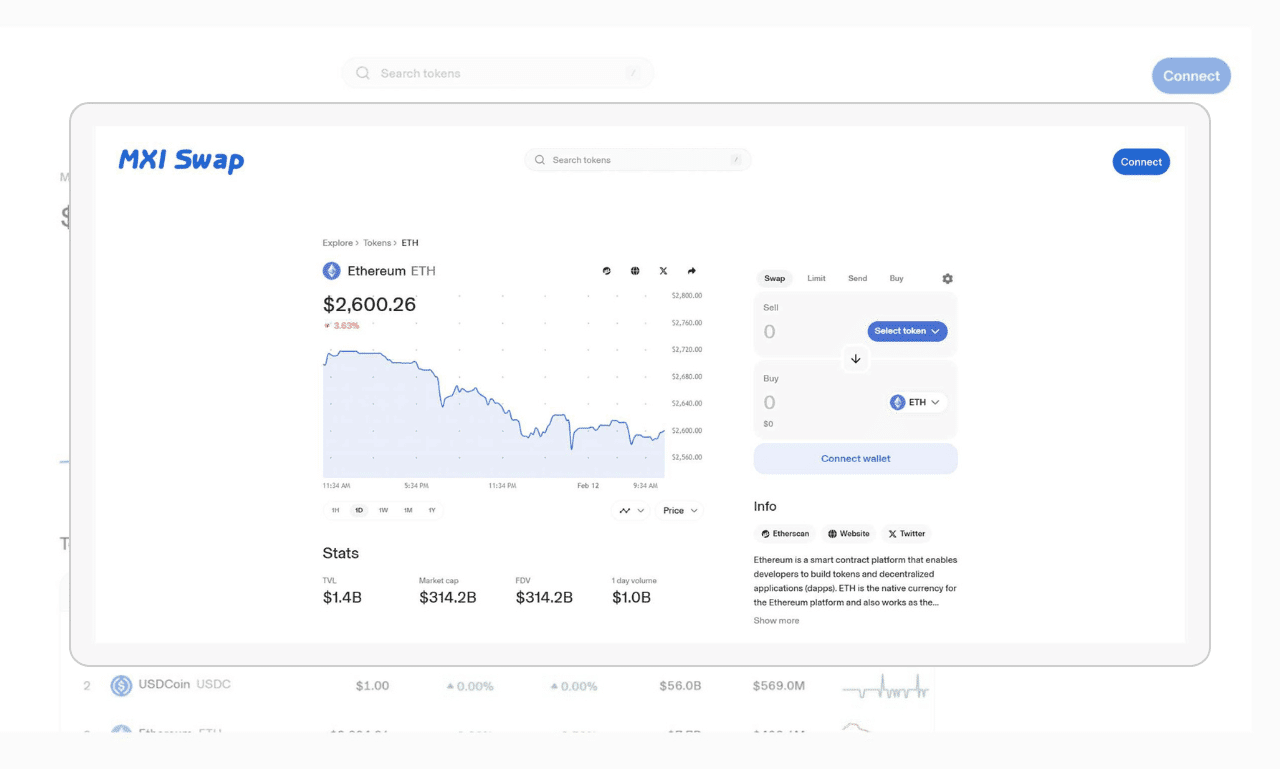
Task: Click the MXI Swap logo
Action: coord(181,160)
